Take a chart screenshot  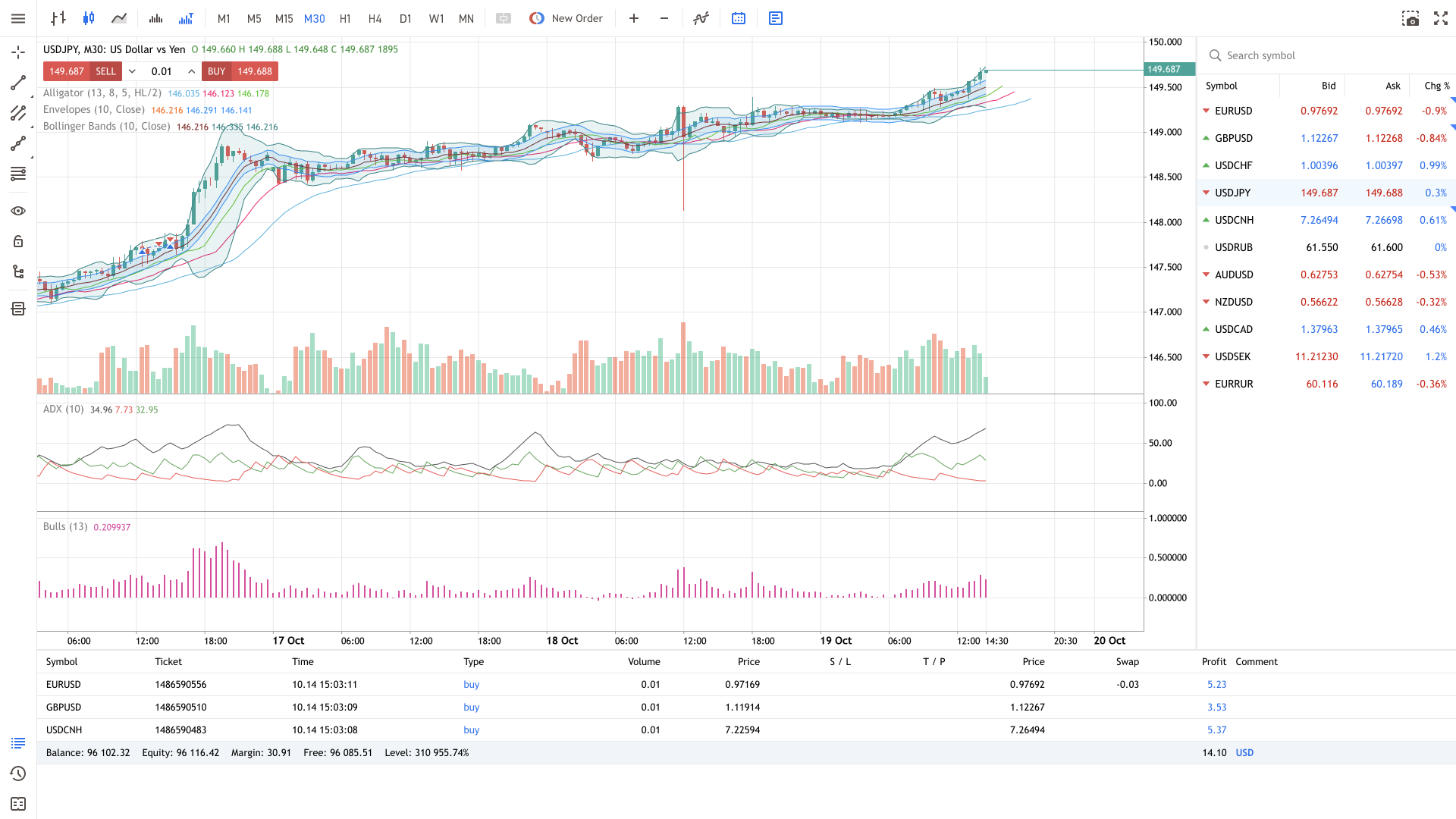pyautogui.click(x=1410, y=18)
